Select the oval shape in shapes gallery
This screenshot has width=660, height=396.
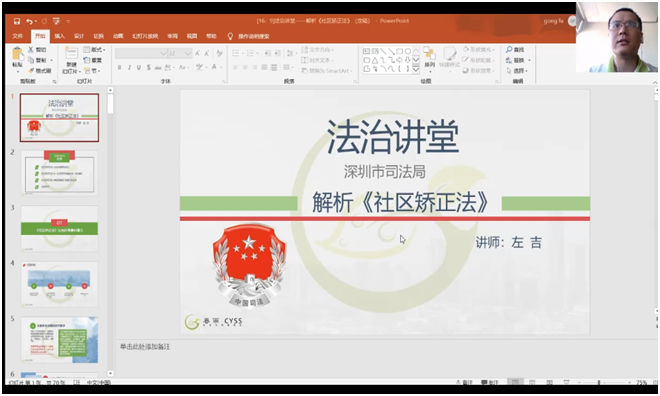point(407,51)
